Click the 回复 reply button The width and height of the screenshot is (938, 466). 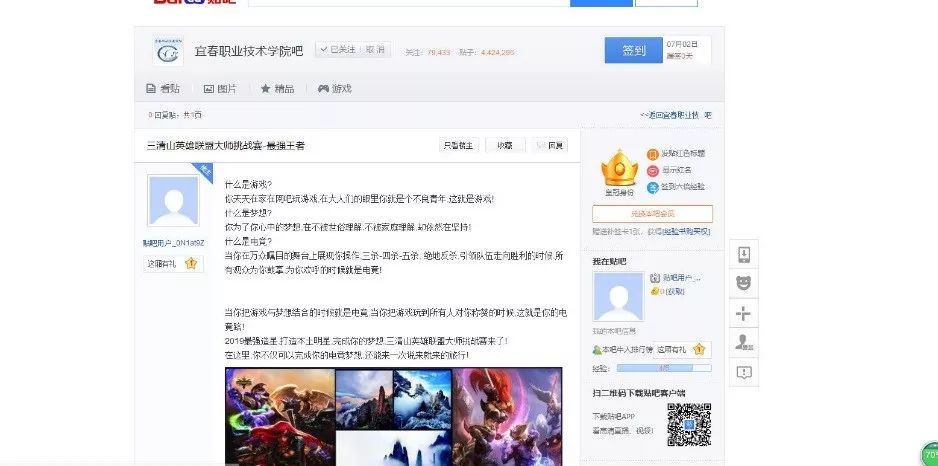550,145
